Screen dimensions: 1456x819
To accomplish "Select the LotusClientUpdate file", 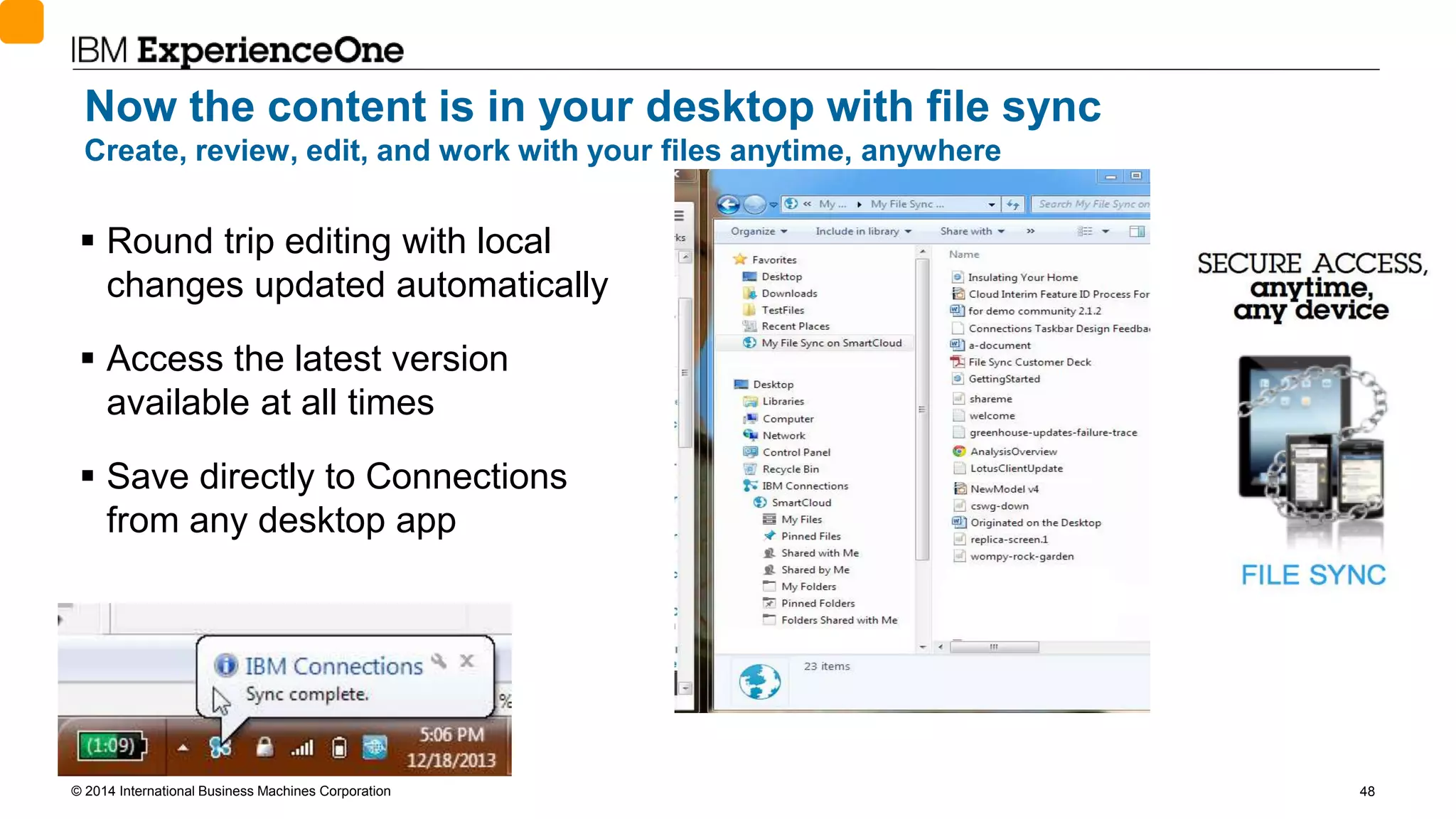I will tap(1008, 469).
